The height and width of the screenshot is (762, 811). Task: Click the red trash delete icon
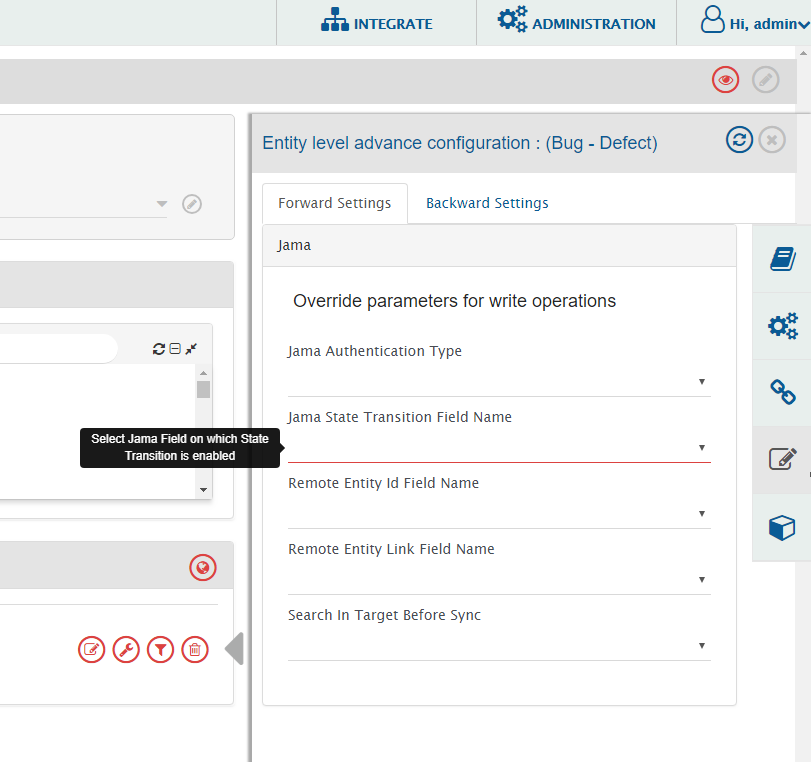coord(195,650)
